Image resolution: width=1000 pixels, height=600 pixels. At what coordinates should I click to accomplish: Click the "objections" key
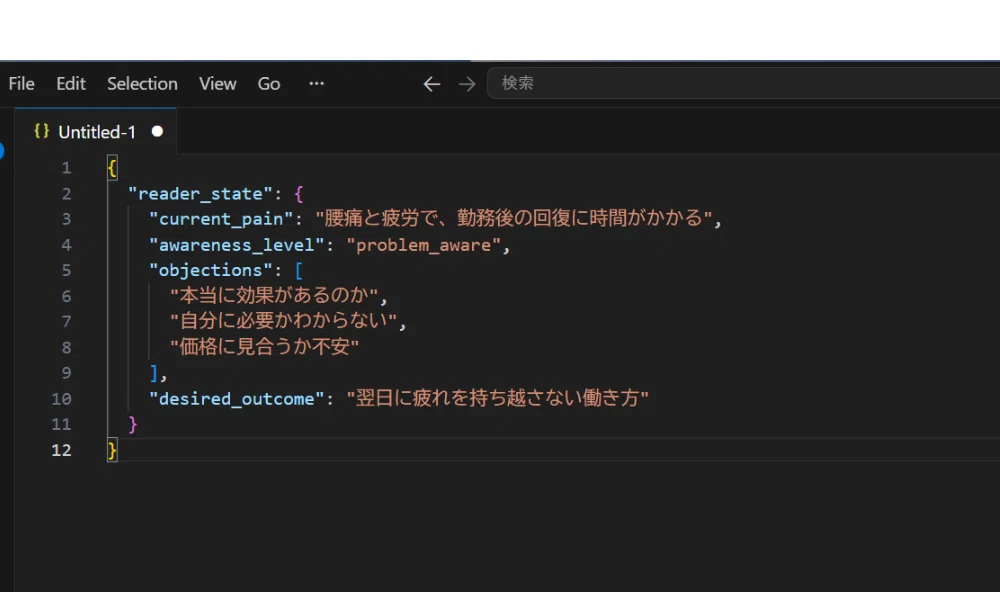coord(210,270)
